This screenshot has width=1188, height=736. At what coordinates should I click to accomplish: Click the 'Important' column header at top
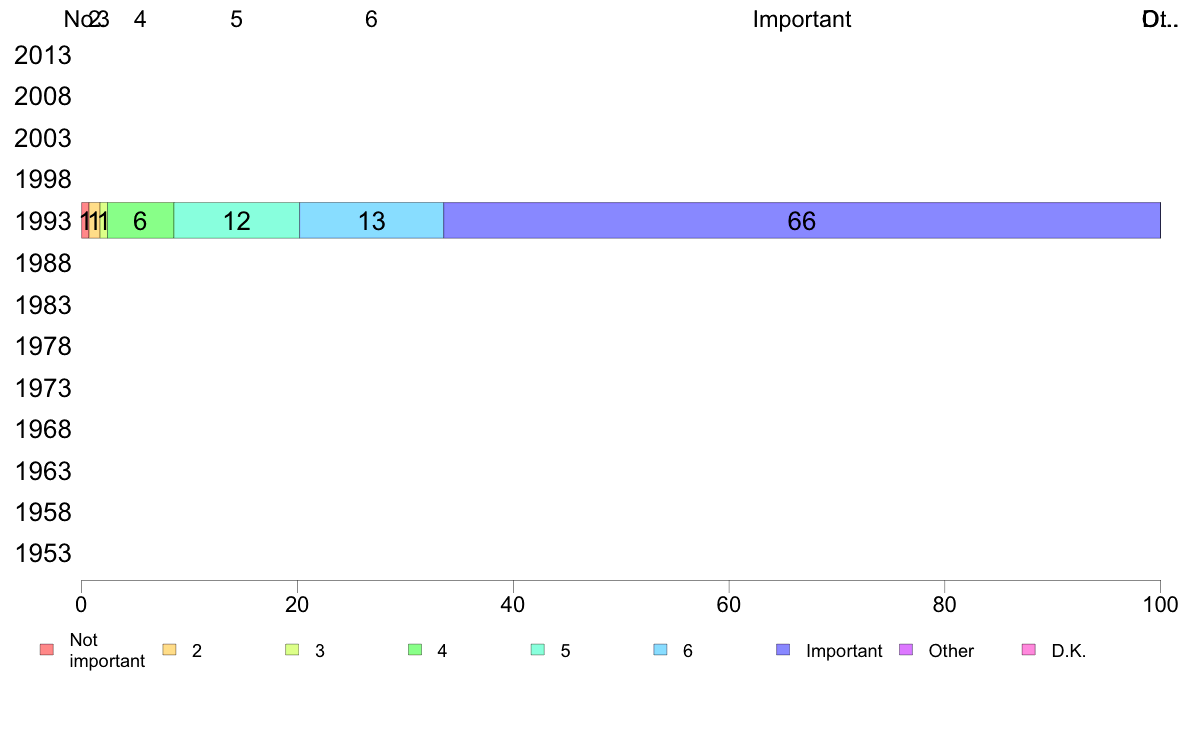(802, 20)
